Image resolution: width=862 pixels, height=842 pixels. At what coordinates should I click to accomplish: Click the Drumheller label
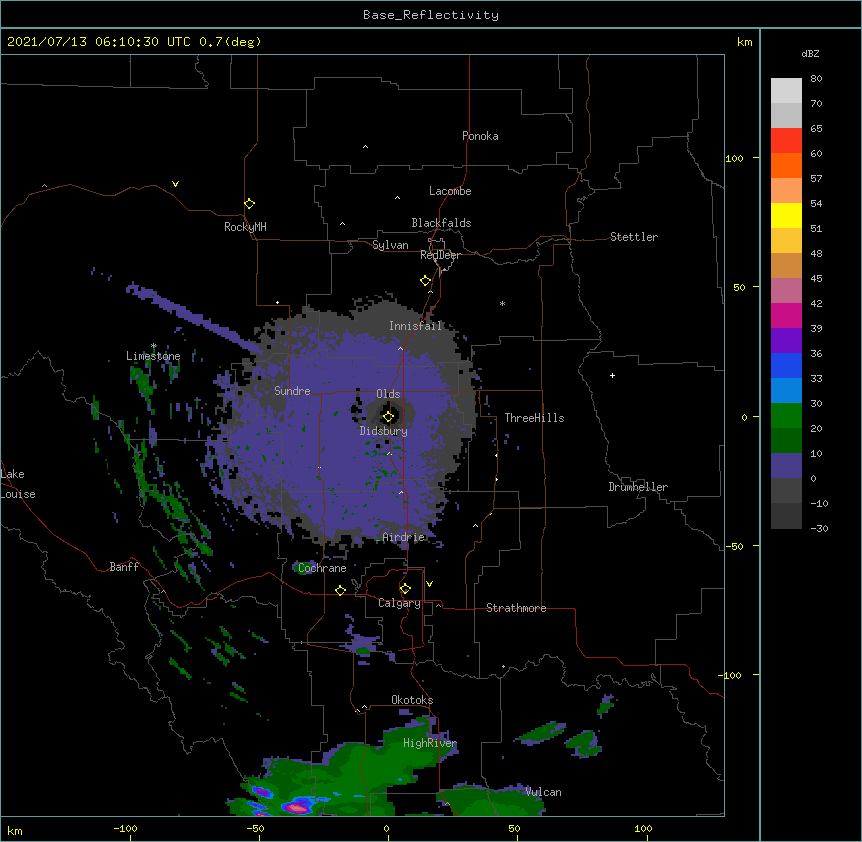coord(638,487)
